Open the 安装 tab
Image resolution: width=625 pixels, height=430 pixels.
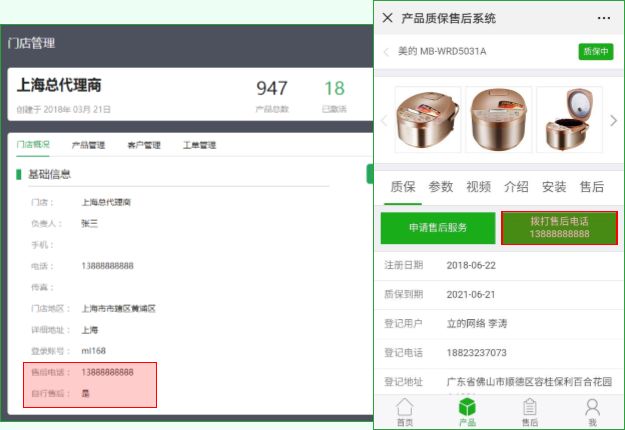554,186
